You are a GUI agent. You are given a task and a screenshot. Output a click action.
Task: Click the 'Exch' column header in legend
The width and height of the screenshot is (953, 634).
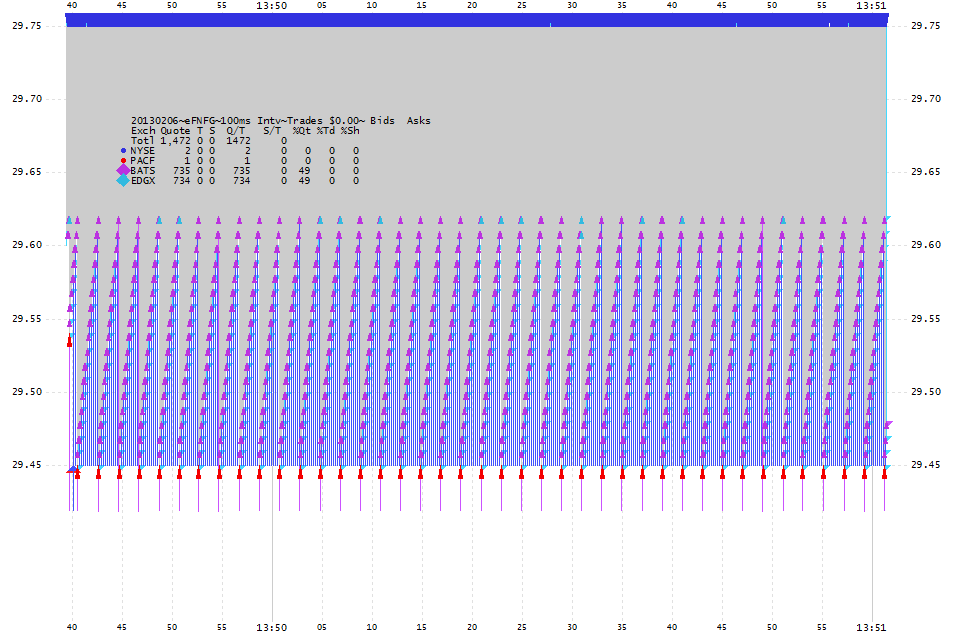coord(143,131)
